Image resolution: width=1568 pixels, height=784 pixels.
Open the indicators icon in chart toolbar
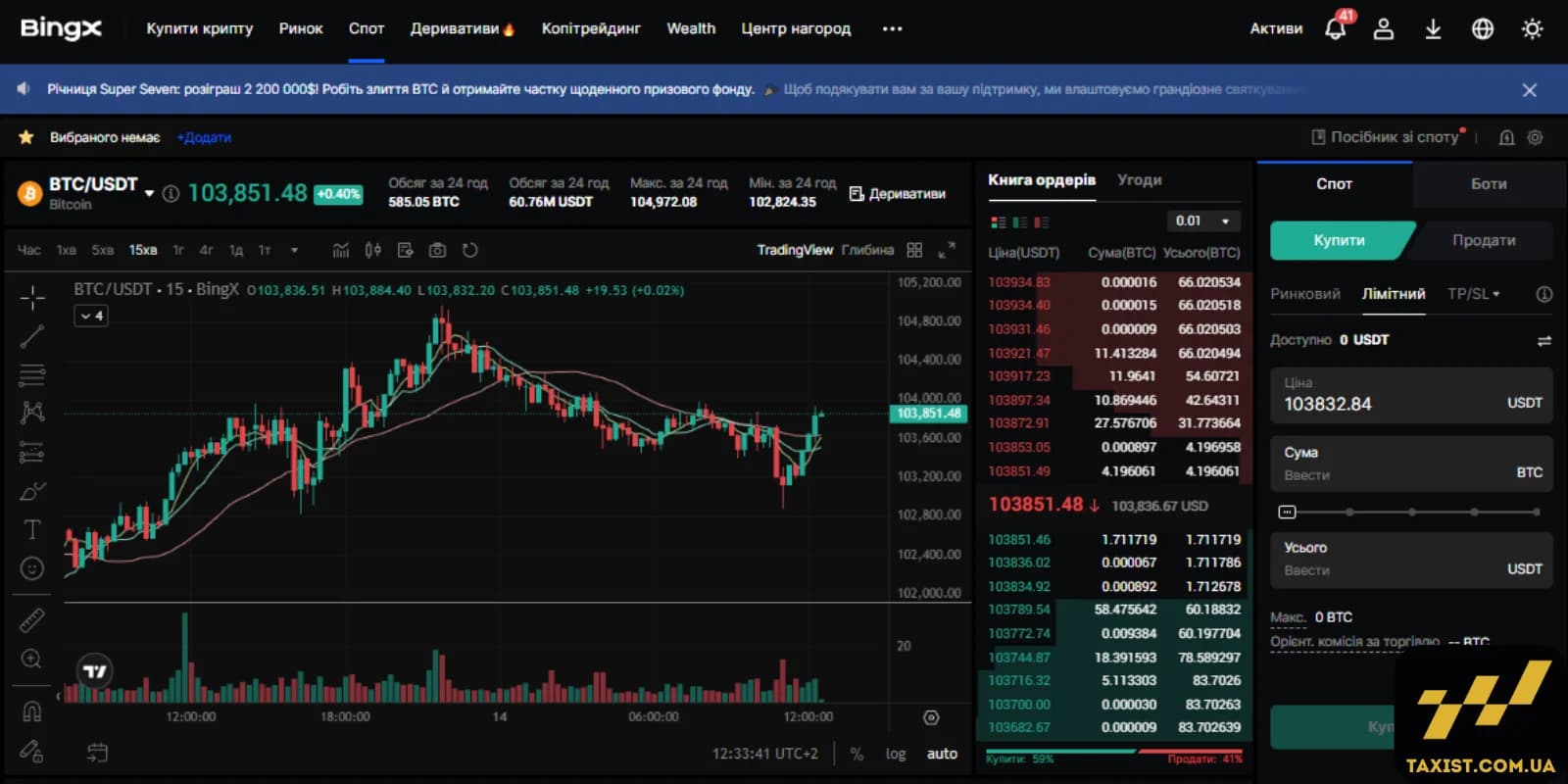pyautogui.click(x=341, y=250)
